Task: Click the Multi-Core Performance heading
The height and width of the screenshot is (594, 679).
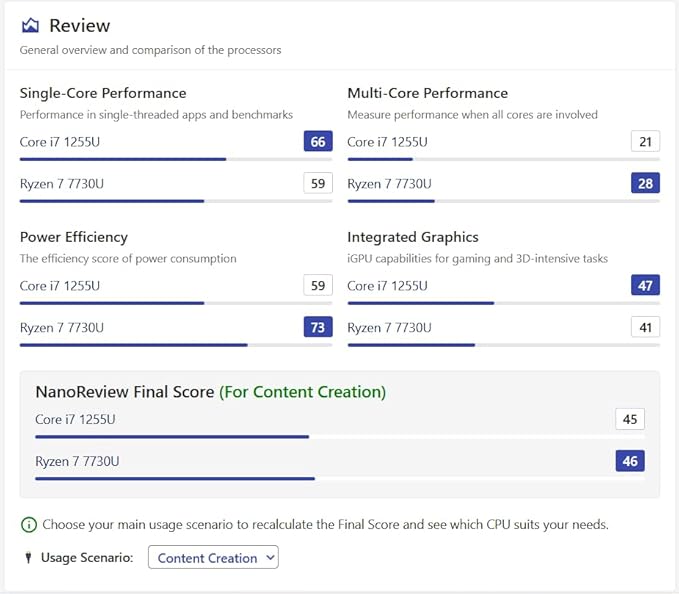Action: point(427,93)
